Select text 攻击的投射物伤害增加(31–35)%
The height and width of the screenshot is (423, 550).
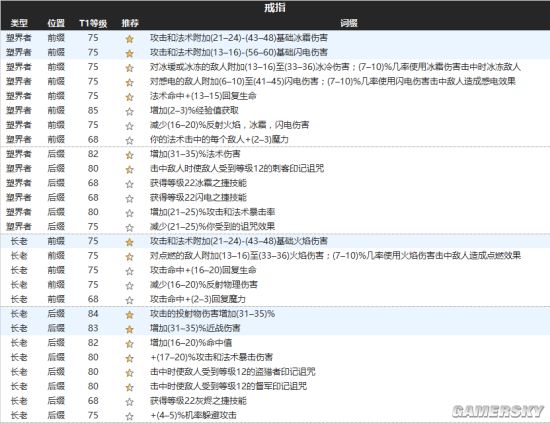(x=213, y=314)
